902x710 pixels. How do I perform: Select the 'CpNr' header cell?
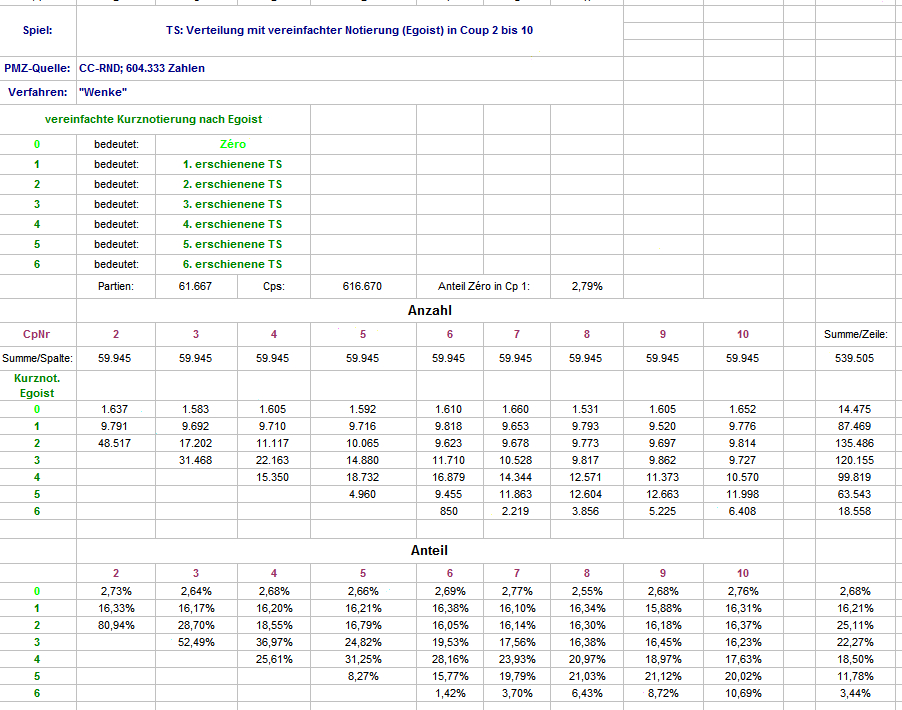pyautogui.click(x=36, y=334)
